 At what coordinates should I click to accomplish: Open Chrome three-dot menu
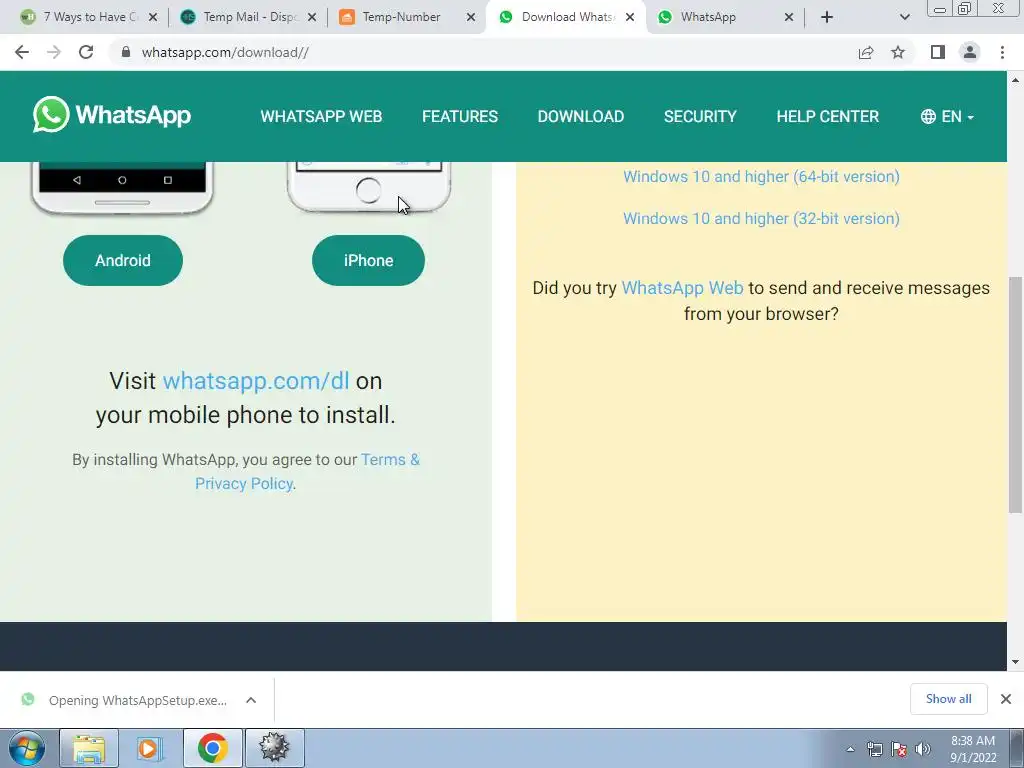(x=1002, y=52)
